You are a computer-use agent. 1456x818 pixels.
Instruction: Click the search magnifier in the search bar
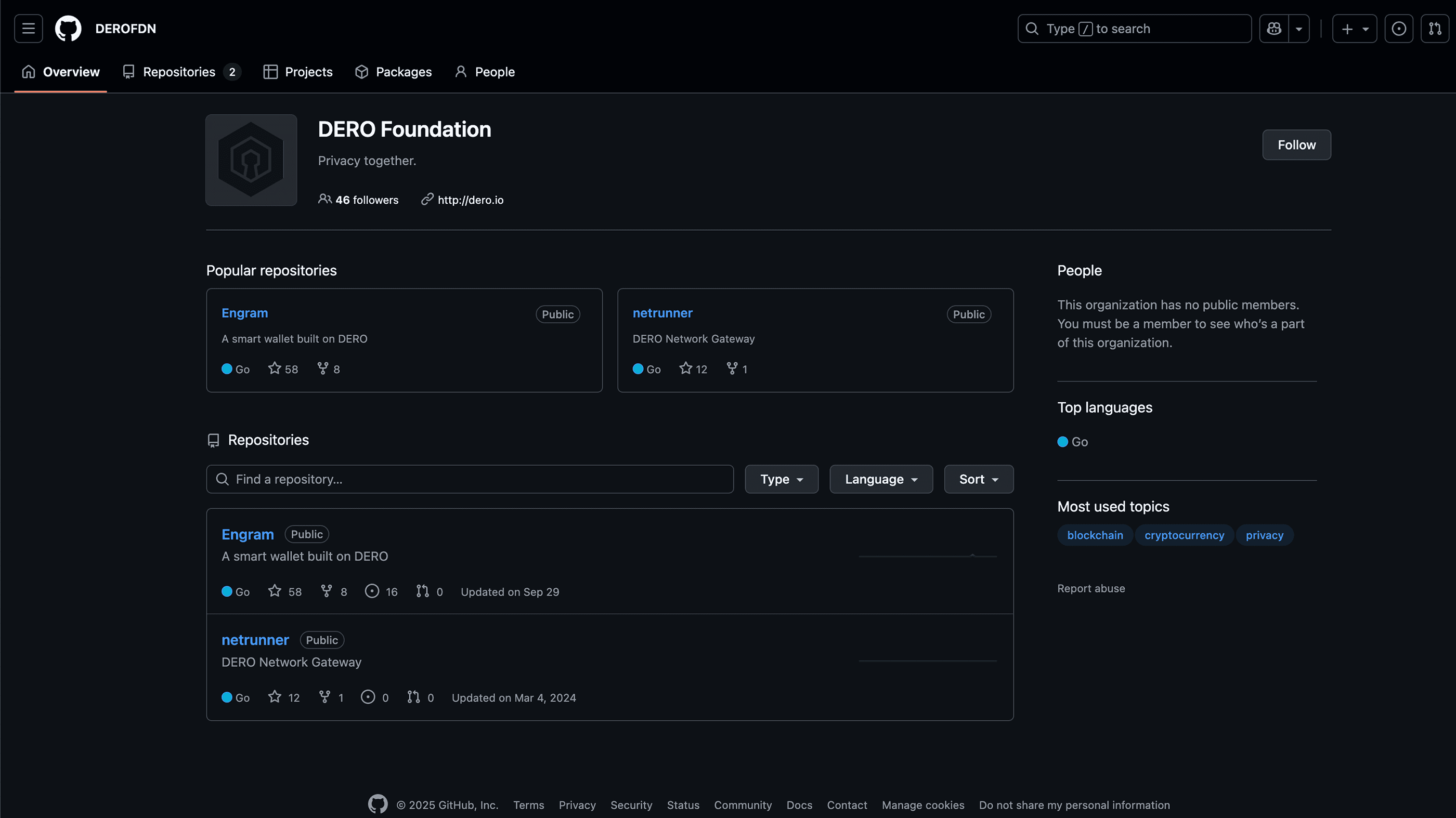[1032, 28]
